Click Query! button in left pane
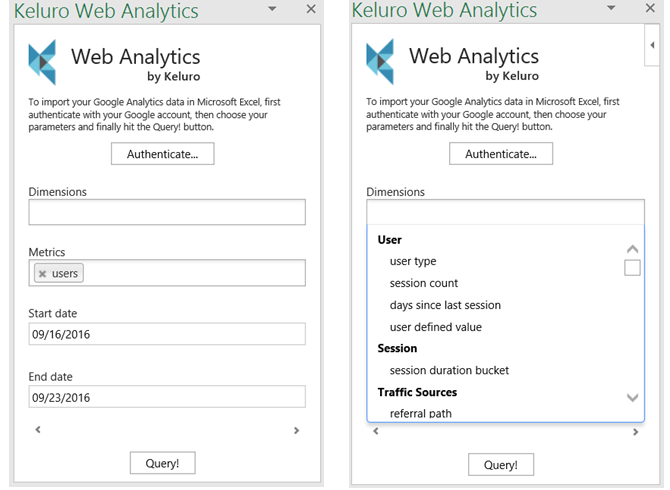670x490 pixels. tap(162, 463)
